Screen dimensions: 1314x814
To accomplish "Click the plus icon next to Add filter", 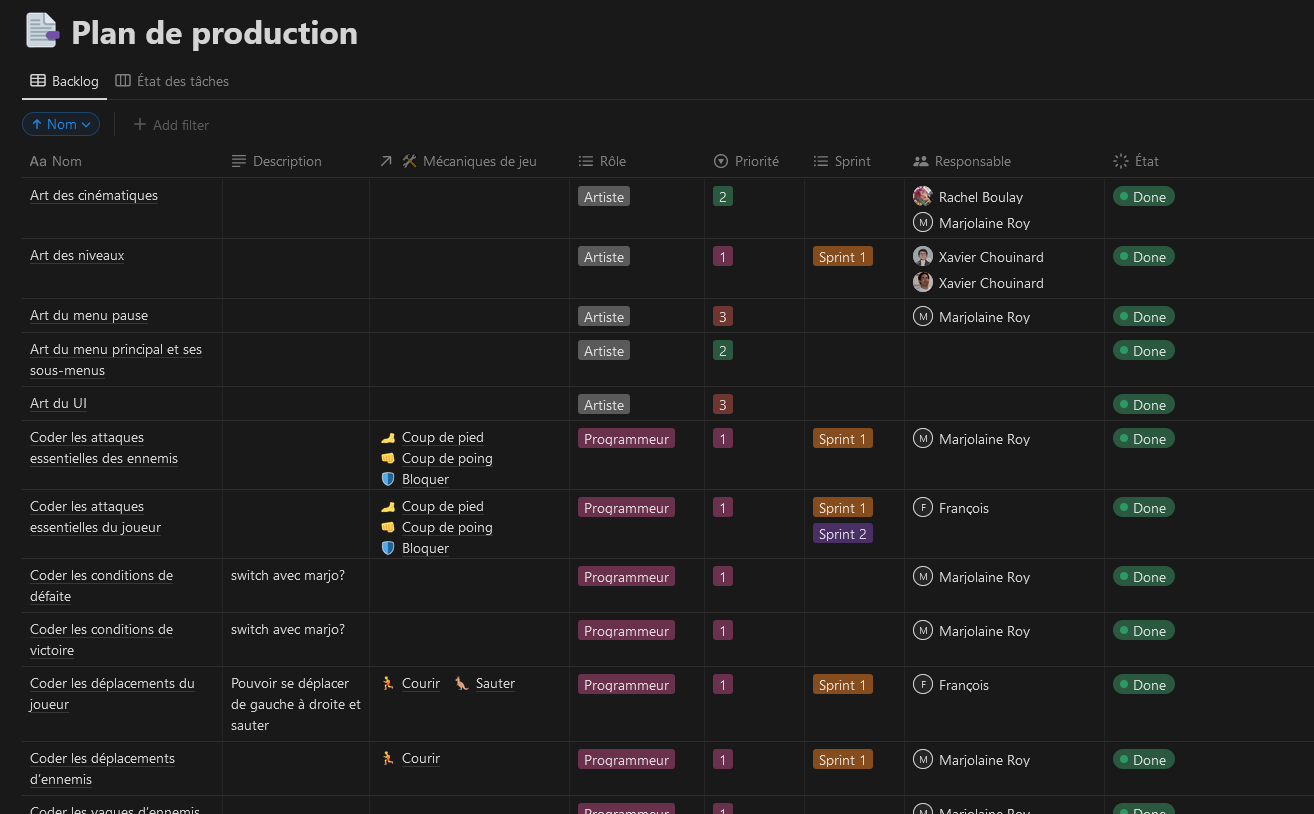I will pyautogui.click(x=140, y=125).
